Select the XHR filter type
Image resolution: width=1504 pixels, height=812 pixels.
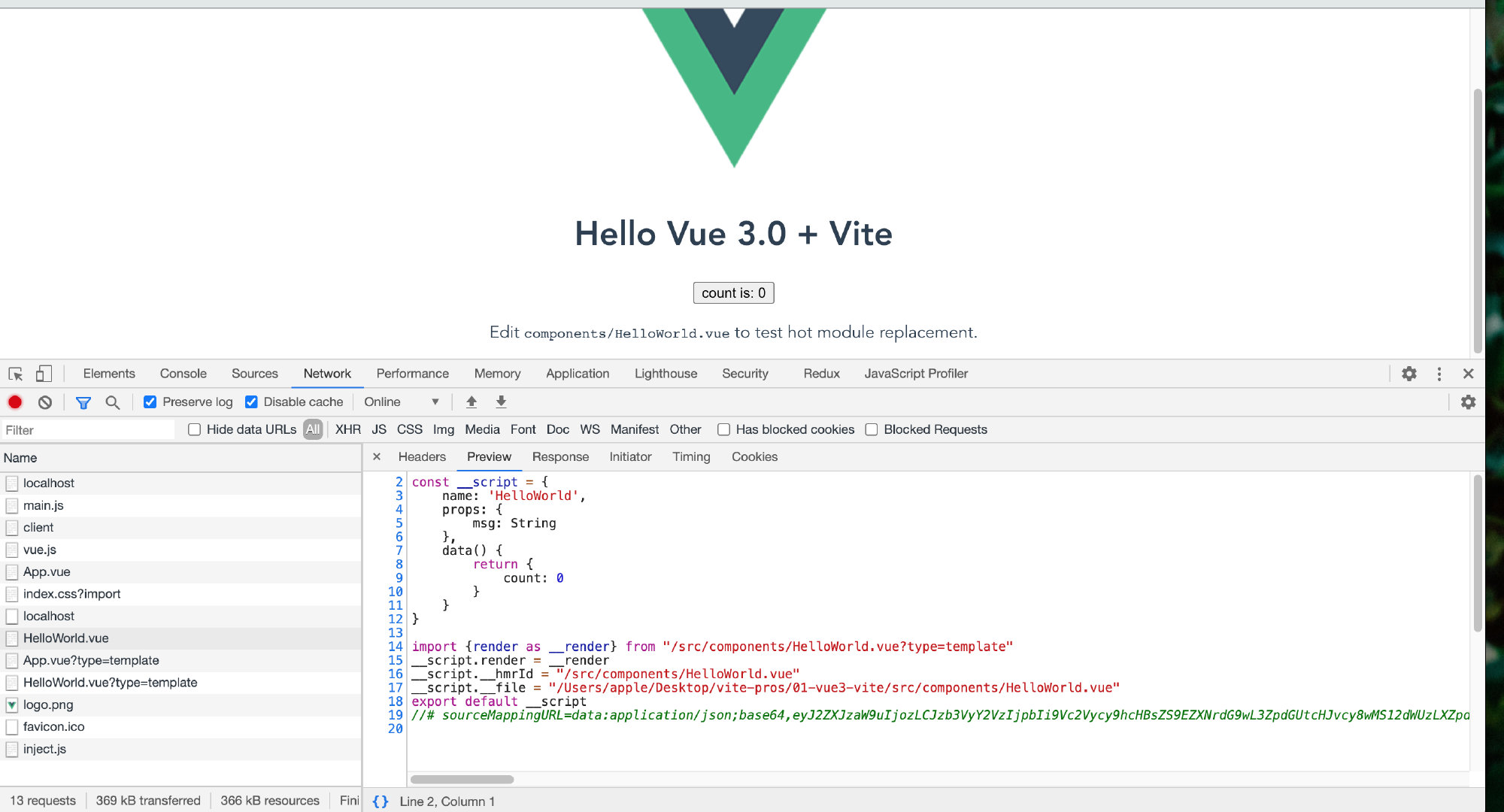coord(347,429)
